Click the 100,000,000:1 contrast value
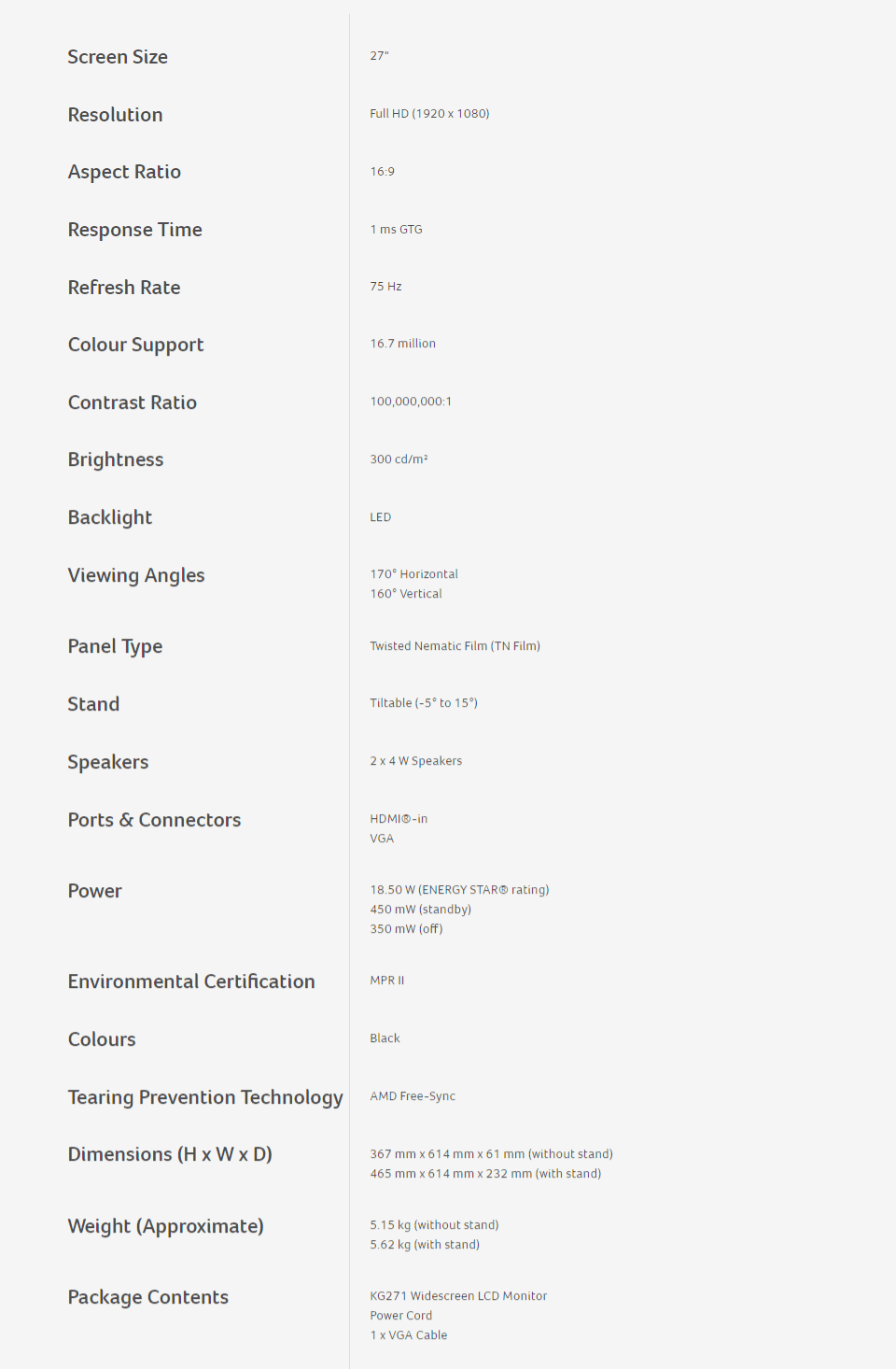Screen dimensions: 896x1369 [x=411, y=402]
